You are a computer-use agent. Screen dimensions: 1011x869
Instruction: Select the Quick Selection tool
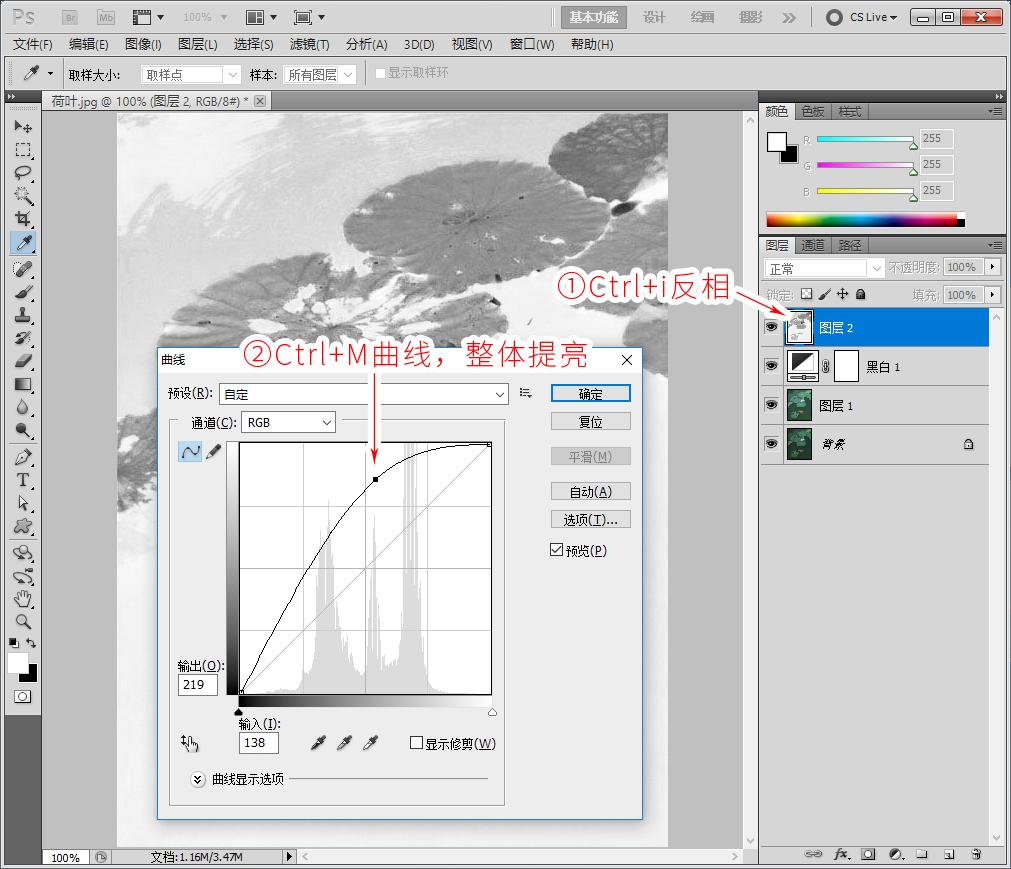pos(23,195)
